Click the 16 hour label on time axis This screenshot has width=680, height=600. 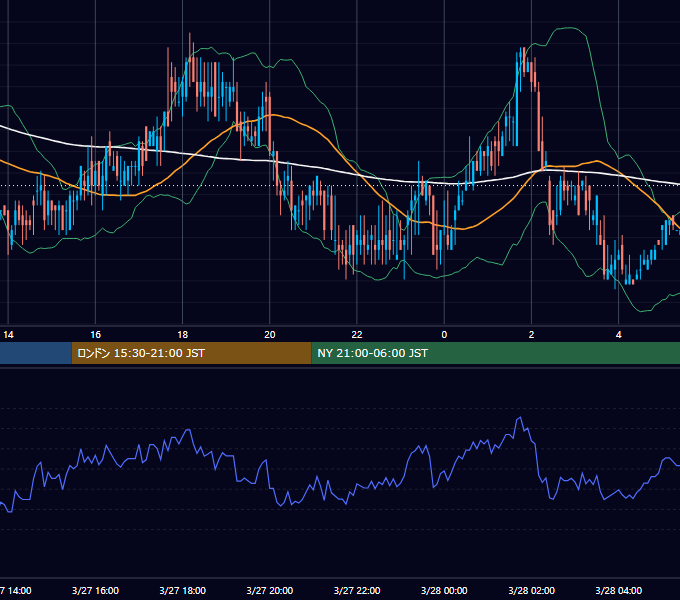(x=95, y=335)
